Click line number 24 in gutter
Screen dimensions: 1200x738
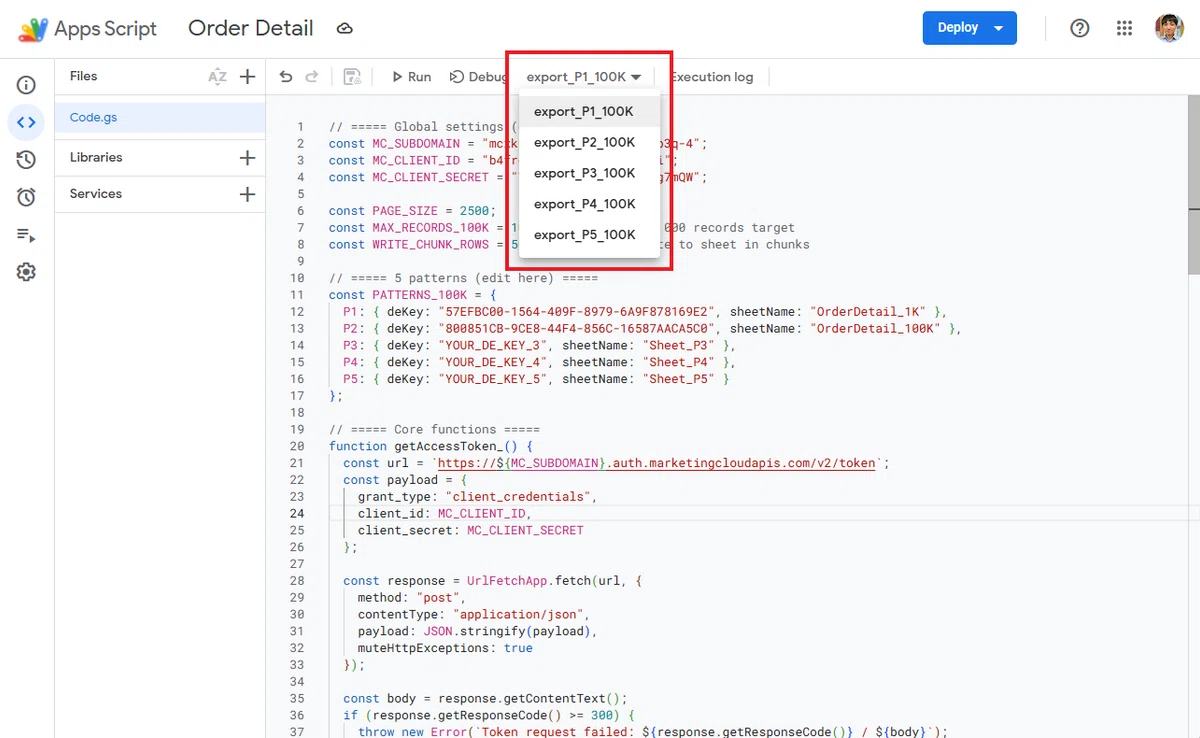pyautogui.click(x=297, y=514)
